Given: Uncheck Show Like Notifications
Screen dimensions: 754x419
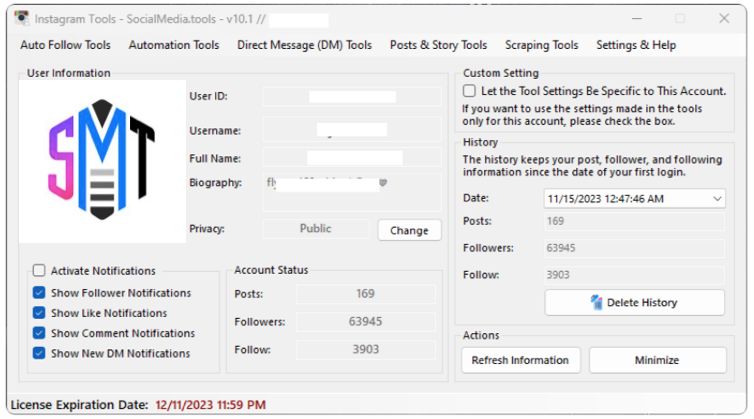Looking at the screenshot, I should pyautogui.click(x=39, y=313).
